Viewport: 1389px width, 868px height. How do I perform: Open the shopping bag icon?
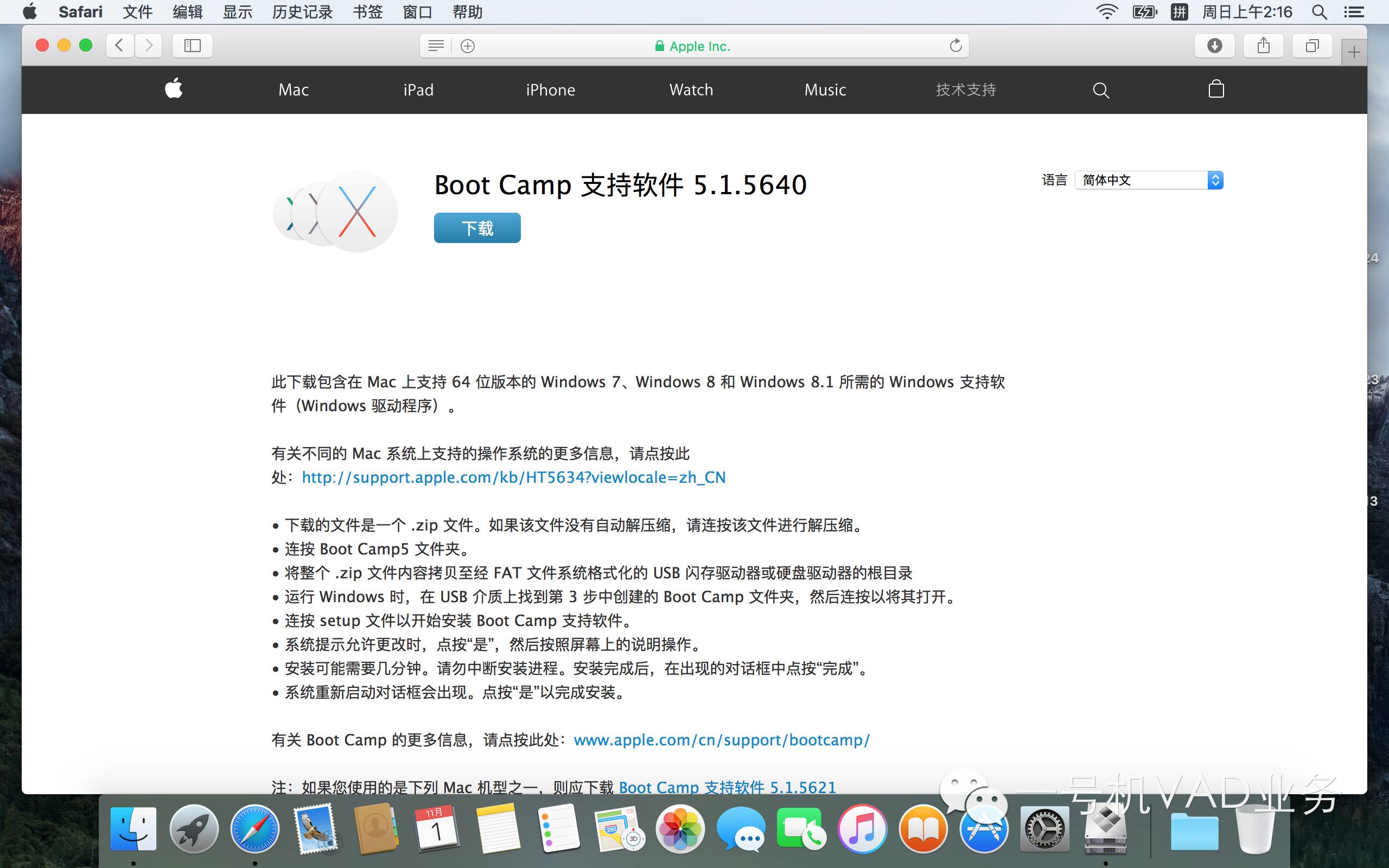[x=1216, y=89]
